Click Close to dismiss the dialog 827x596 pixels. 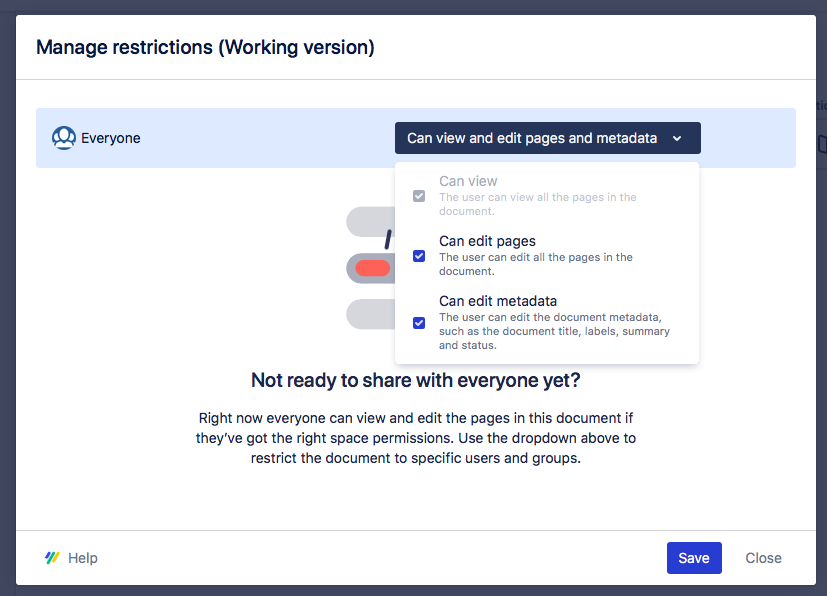coord(763,557)
